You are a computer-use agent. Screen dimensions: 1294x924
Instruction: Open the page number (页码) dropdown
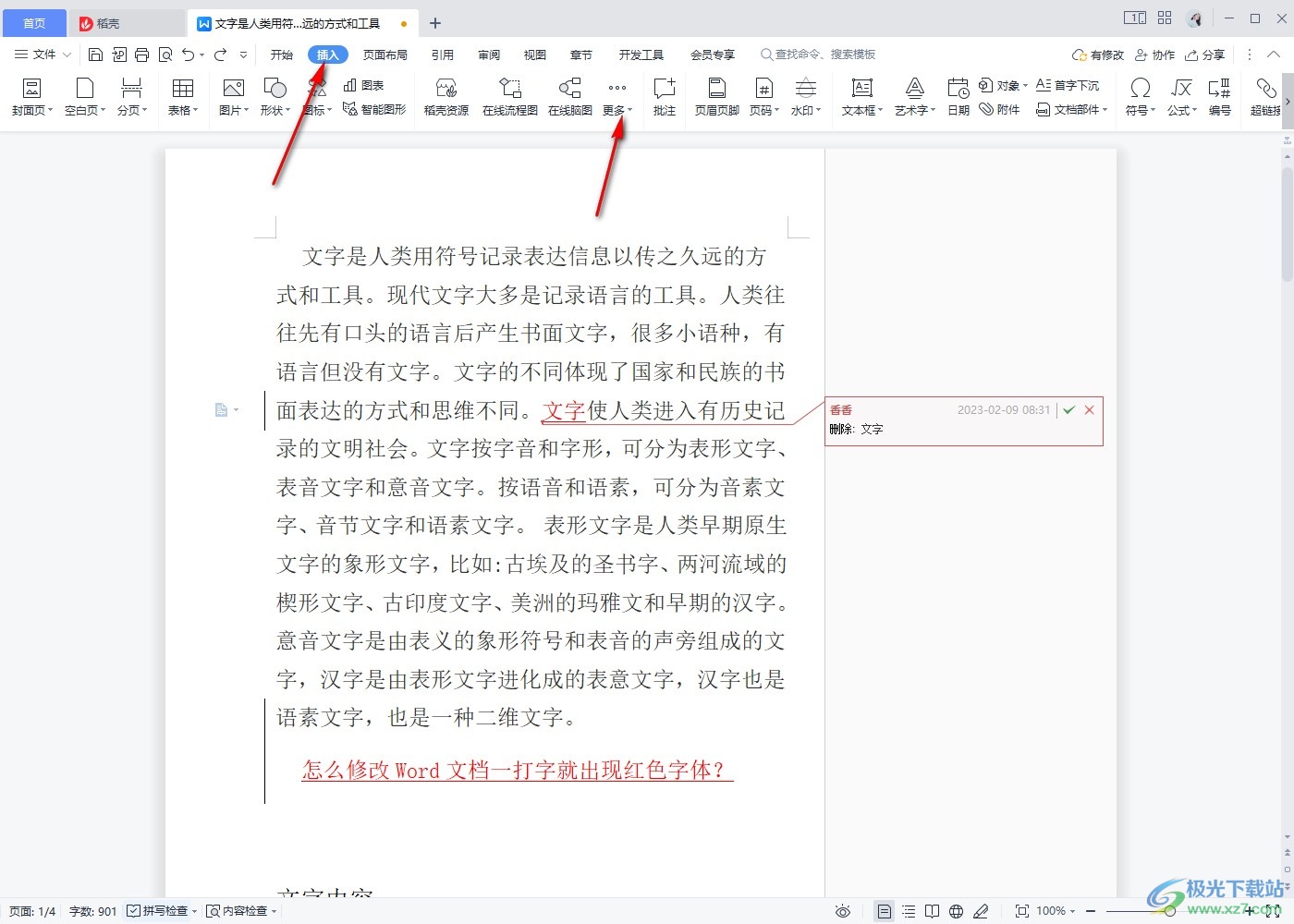[x=764, y=96]
